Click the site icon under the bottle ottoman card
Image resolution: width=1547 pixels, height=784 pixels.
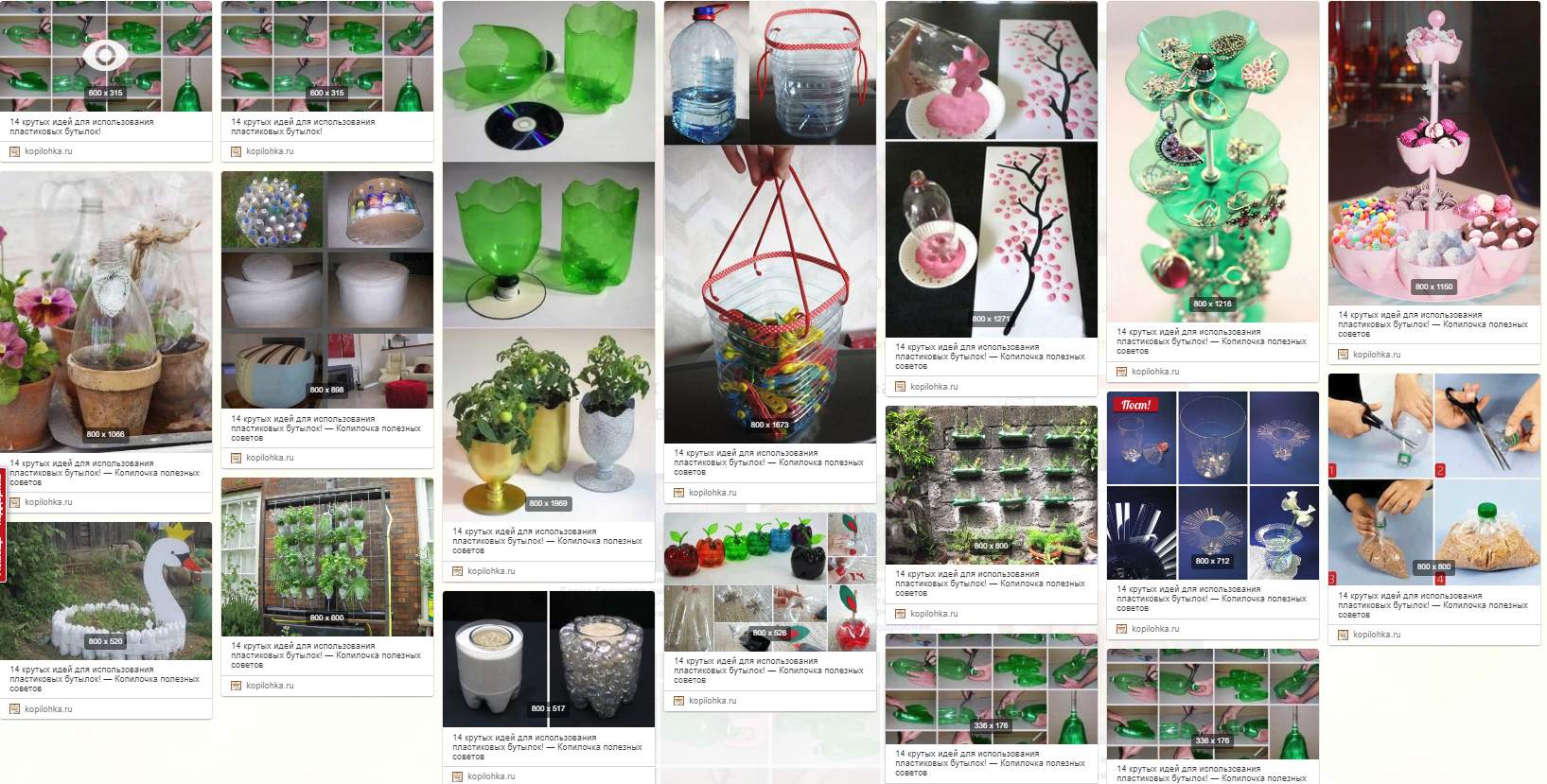[x=237, y=458]
